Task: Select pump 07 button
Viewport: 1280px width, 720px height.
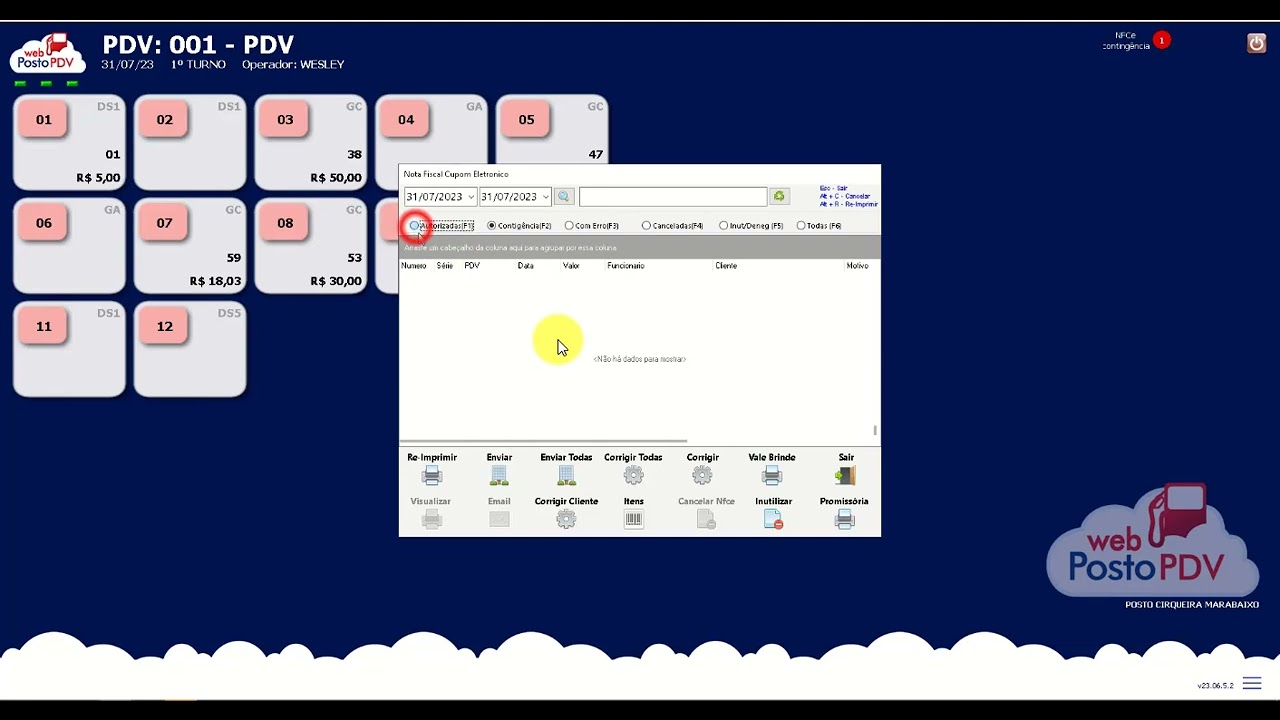Action: click(x=164, y=223)
